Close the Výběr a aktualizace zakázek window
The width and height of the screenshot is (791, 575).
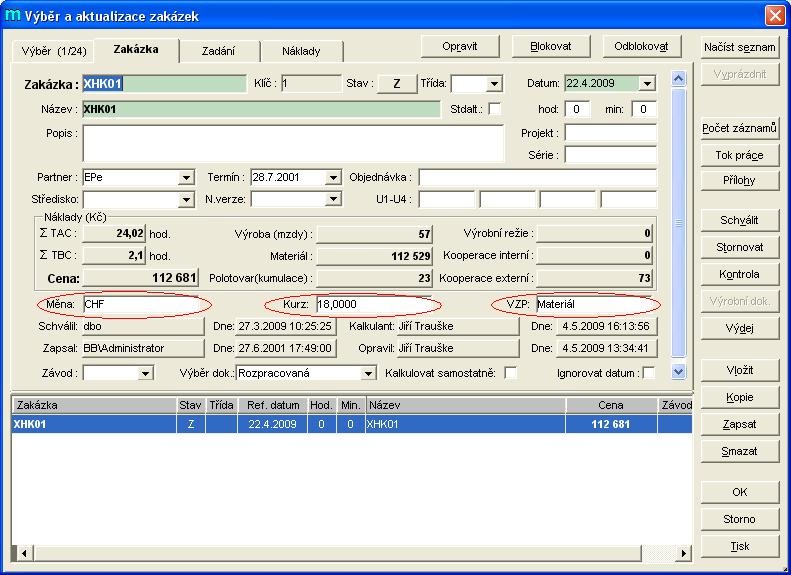(x=775, y=15)
